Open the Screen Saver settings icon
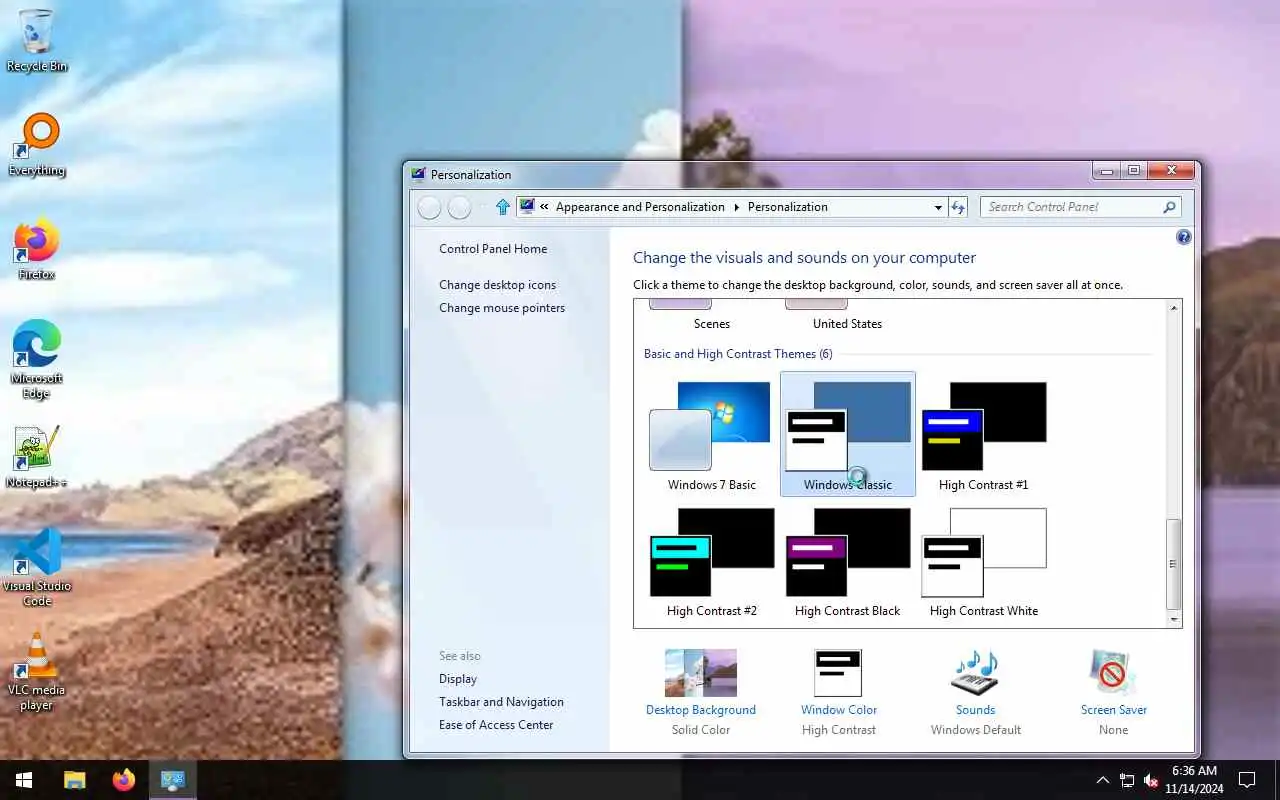This screenshot has height=800, width=1280. 1113,672
